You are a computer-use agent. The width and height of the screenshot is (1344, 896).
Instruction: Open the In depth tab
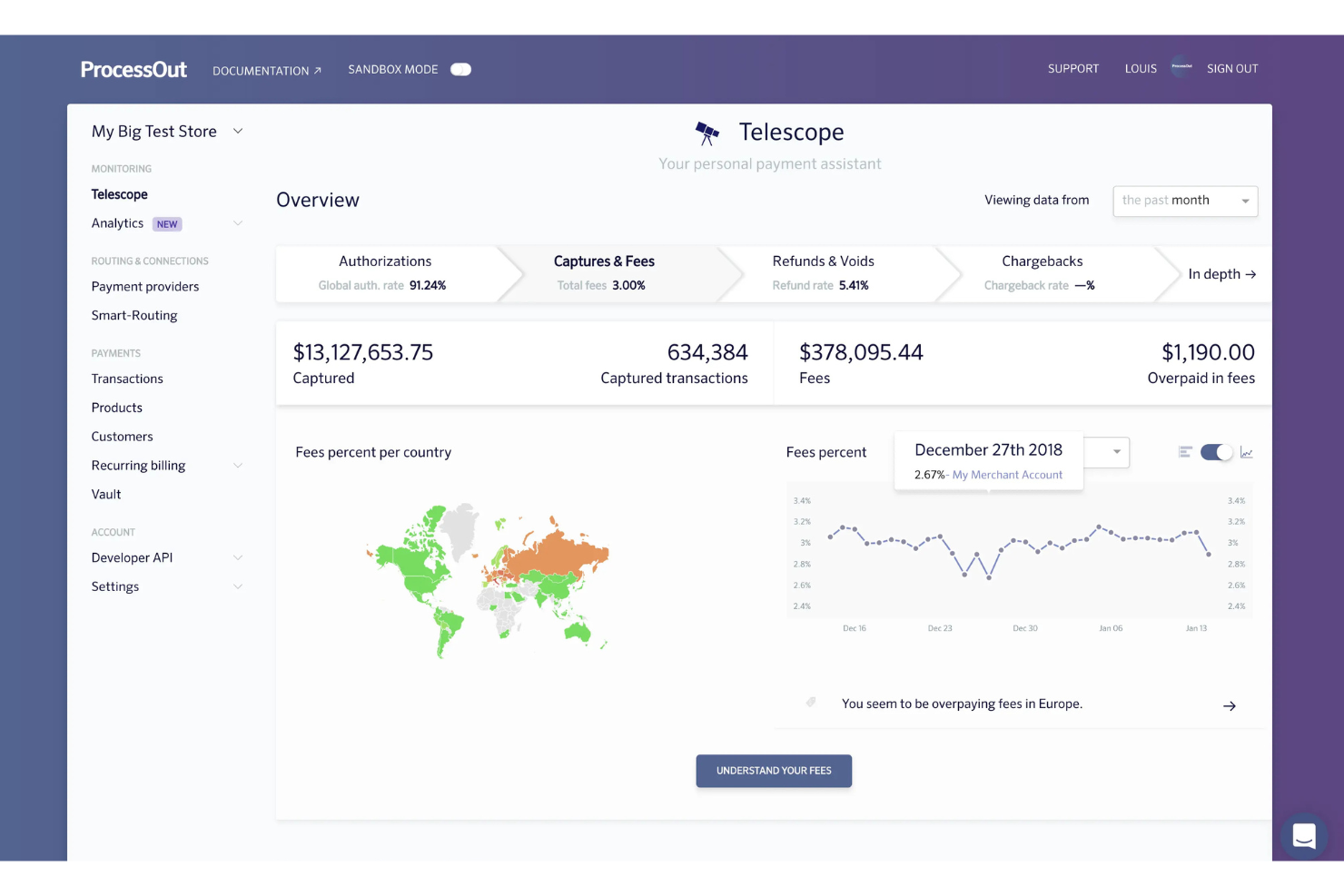(1221, 274)
